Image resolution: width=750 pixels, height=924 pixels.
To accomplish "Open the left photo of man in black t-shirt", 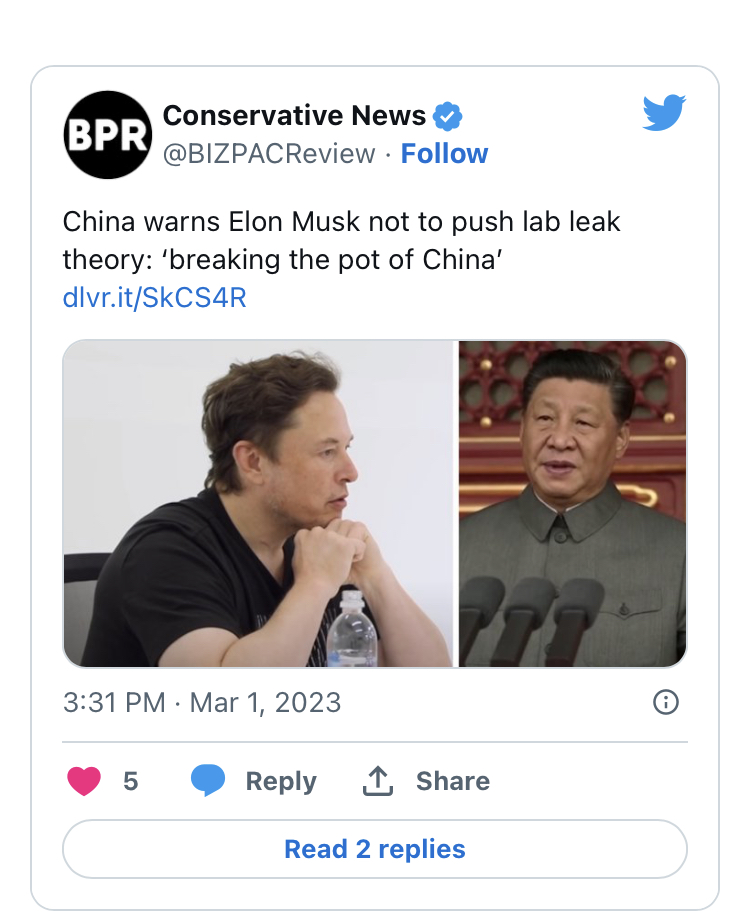I will [258, 504].
